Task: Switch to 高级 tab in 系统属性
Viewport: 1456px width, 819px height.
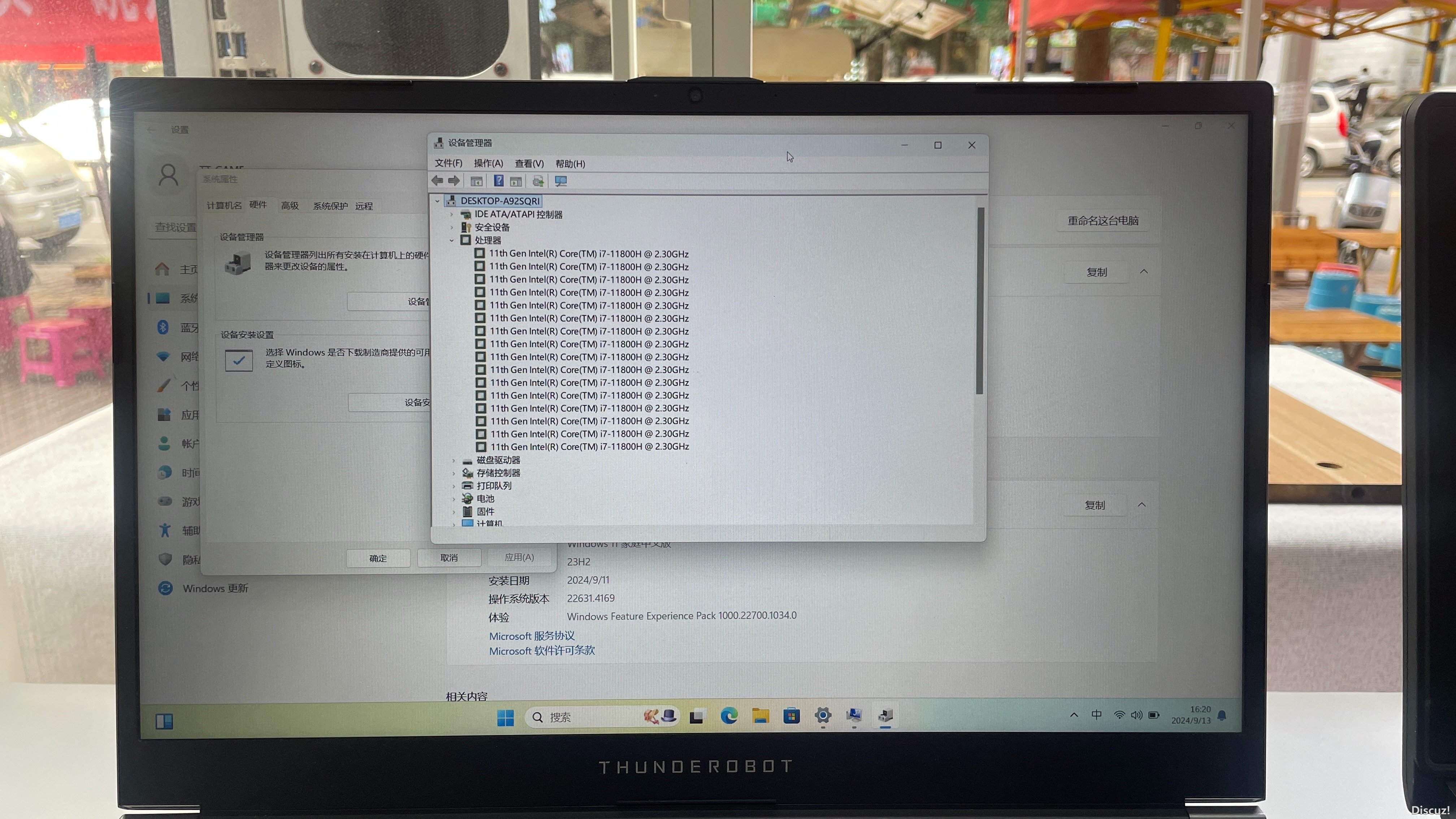Action: [x=289, y=206]
